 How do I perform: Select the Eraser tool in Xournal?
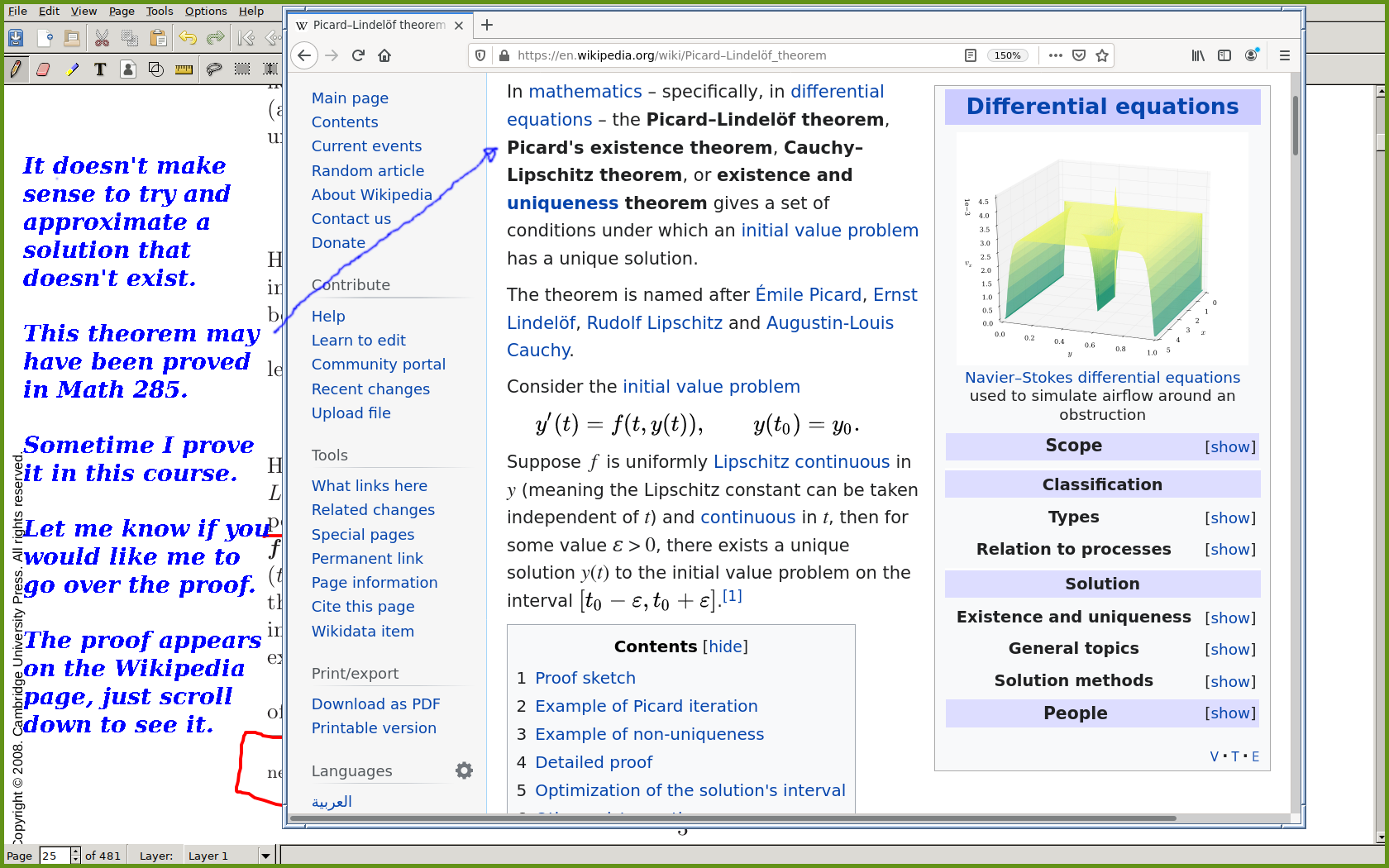[43, 69]
